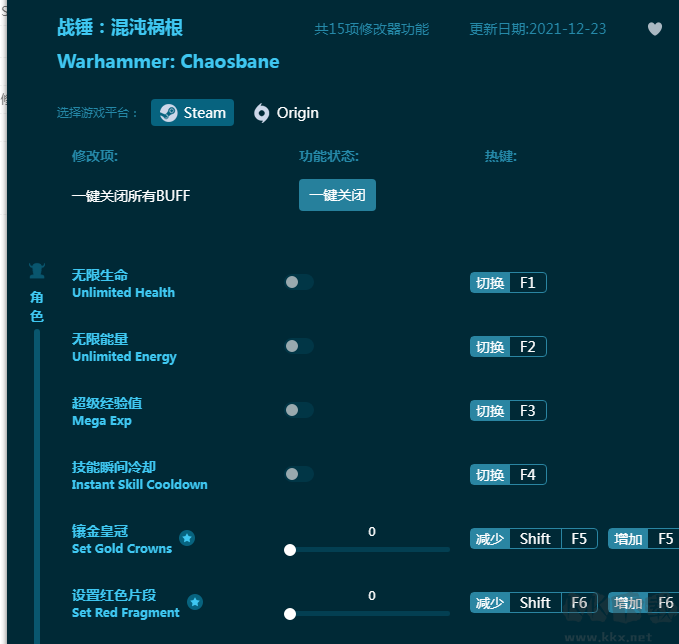Click 减少 Shift F6 for Red Fragment
Viewport: 679px width, 644px height.
[x=534, y=603]
